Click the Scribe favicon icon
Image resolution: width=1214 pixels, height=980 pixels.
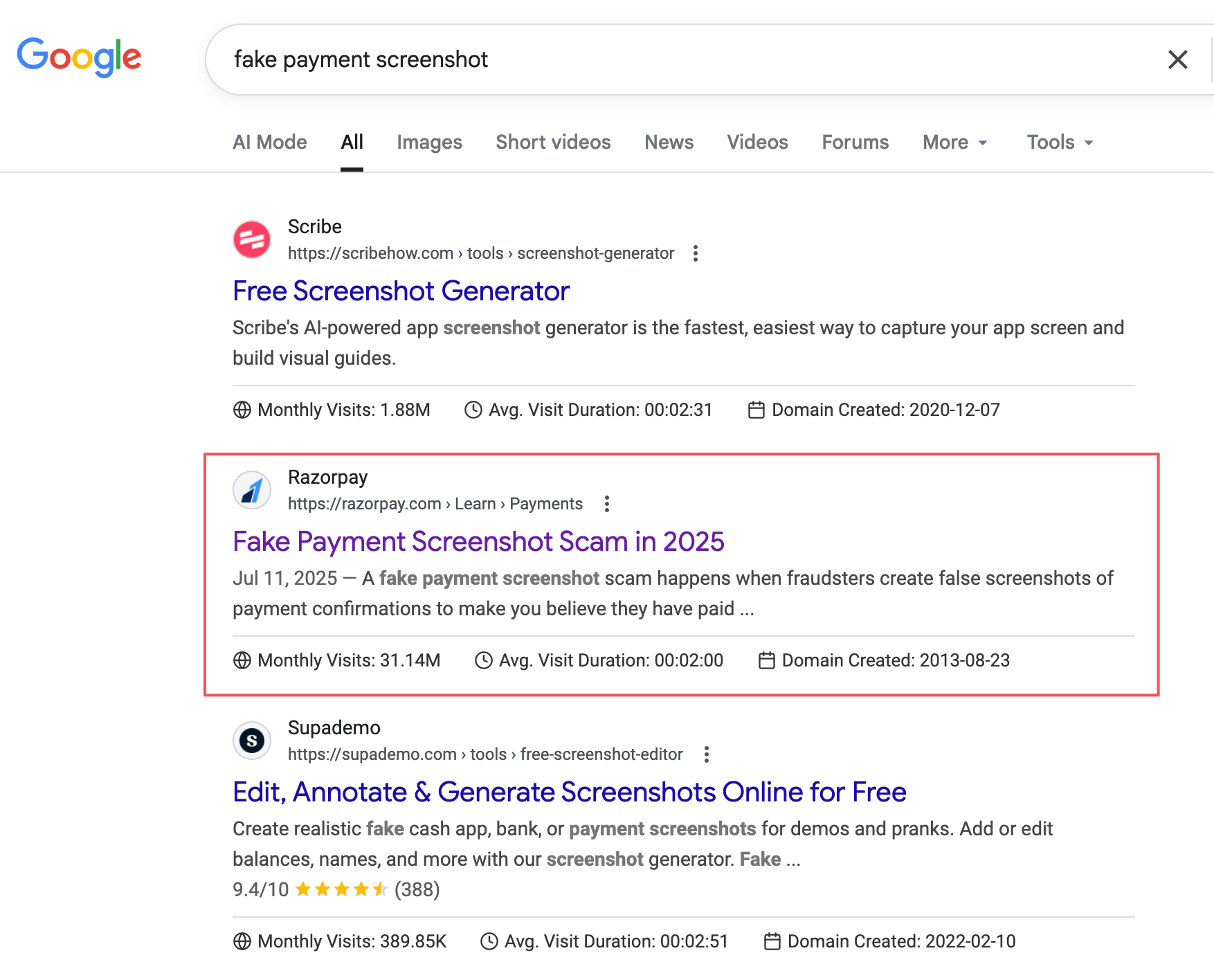(252, 239)
